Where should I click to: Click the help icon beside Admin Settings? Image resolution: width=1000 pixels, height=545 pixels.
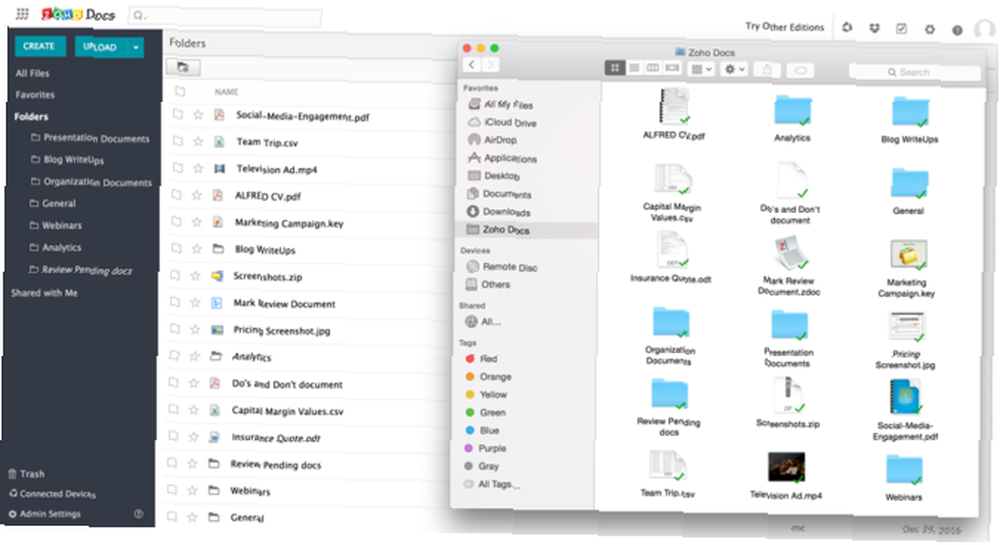(138, 514)
